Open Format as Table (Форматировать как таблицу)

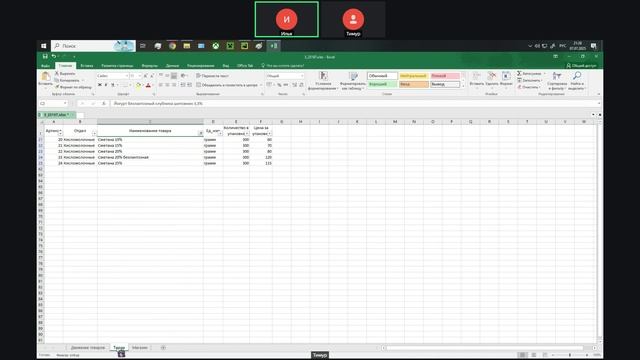(353, 80)
